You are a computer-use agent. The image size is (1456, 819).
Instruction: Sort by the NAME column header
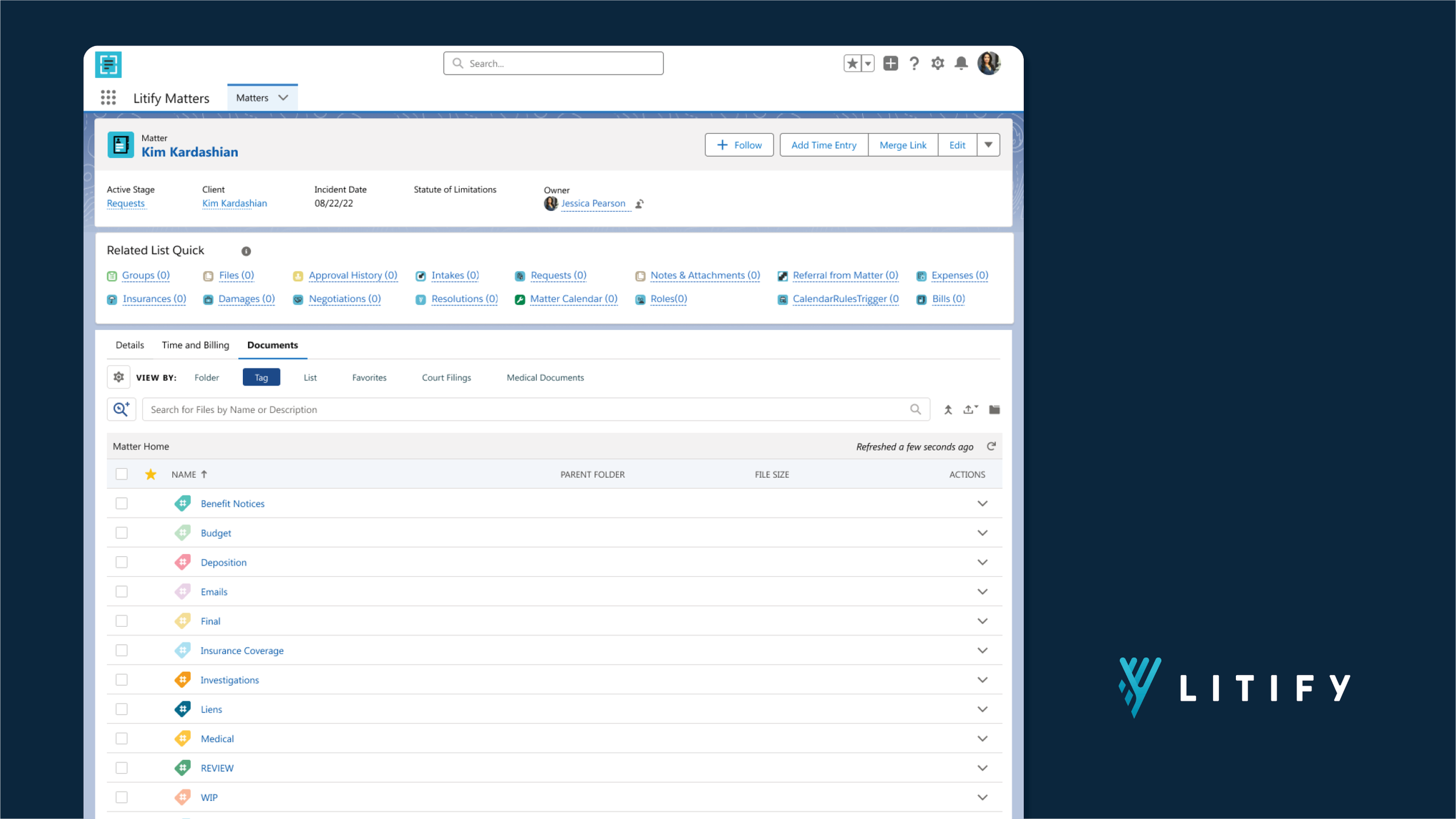point(189,475)
